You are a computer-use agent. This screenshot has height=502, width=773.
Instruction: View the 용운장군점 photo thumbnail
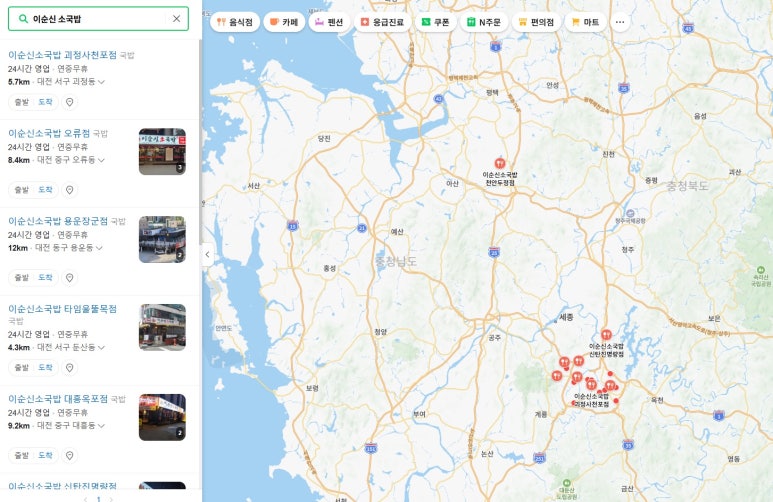(x=162, y=239)
